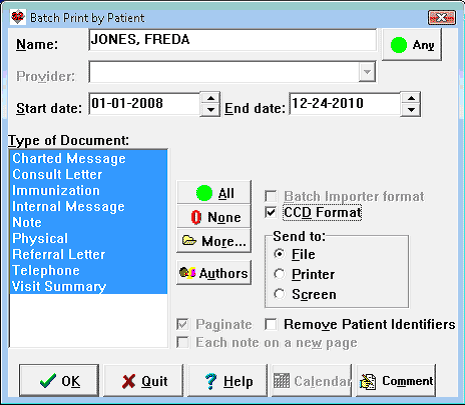The width and height of the screenshot is (465, 405).
Task: Add a note via Comment button
Action: (x=396, y=381)
